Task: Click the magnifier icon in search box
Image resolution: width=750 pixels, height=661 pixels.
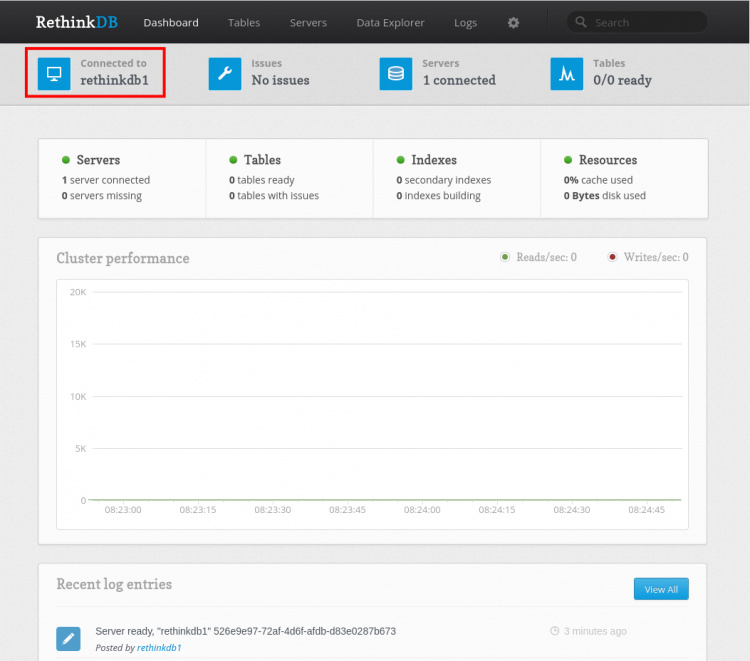Action: (582, 22)
